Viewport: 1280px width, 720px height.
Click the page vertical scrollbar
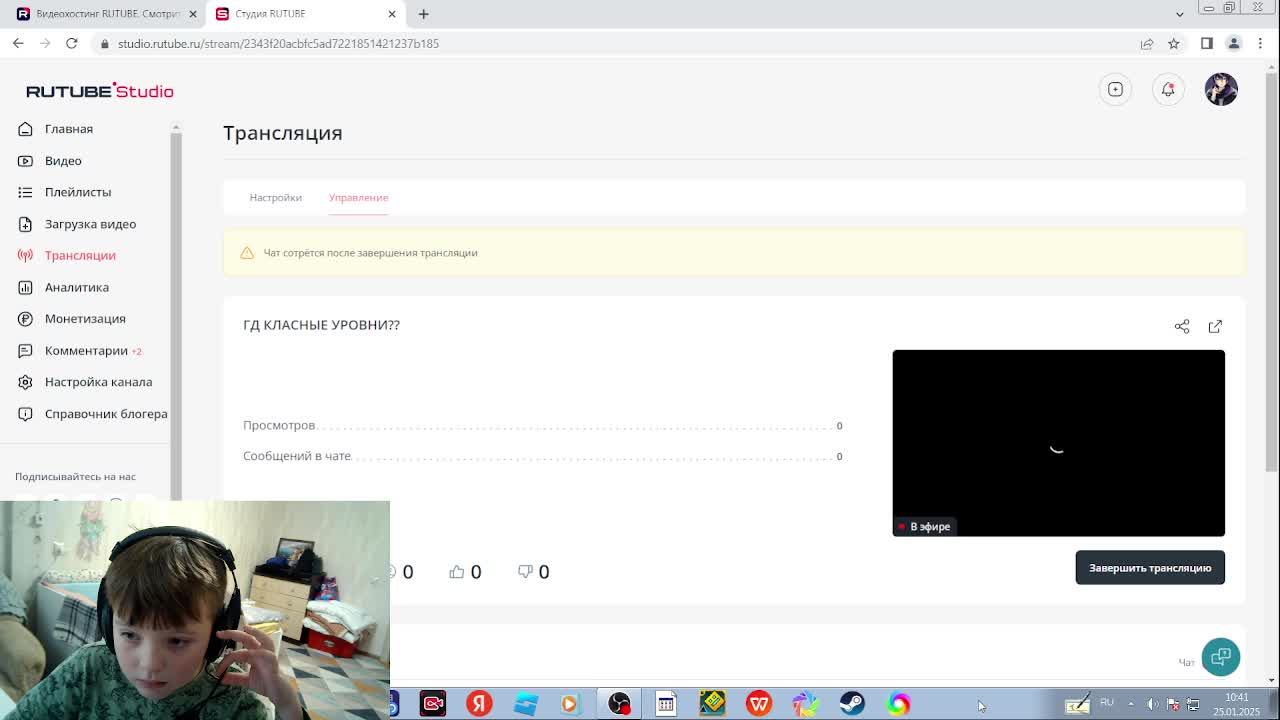[x=1271, y=270]
